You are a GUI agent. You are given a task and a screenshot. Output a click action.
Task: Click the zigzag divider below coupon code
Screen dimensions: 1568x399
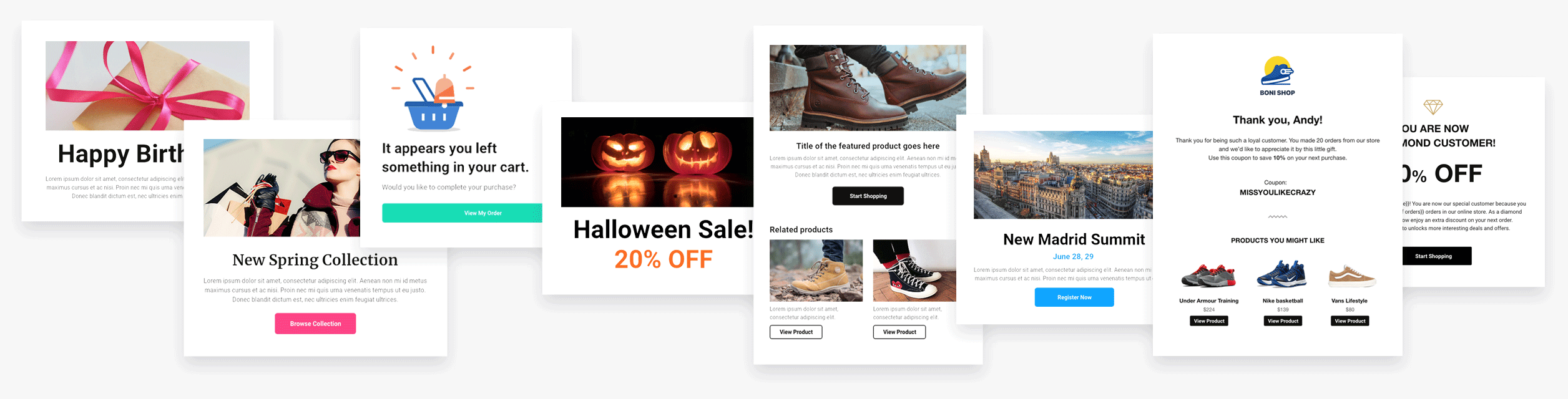pyautogui.click(x=1277, y=217)
